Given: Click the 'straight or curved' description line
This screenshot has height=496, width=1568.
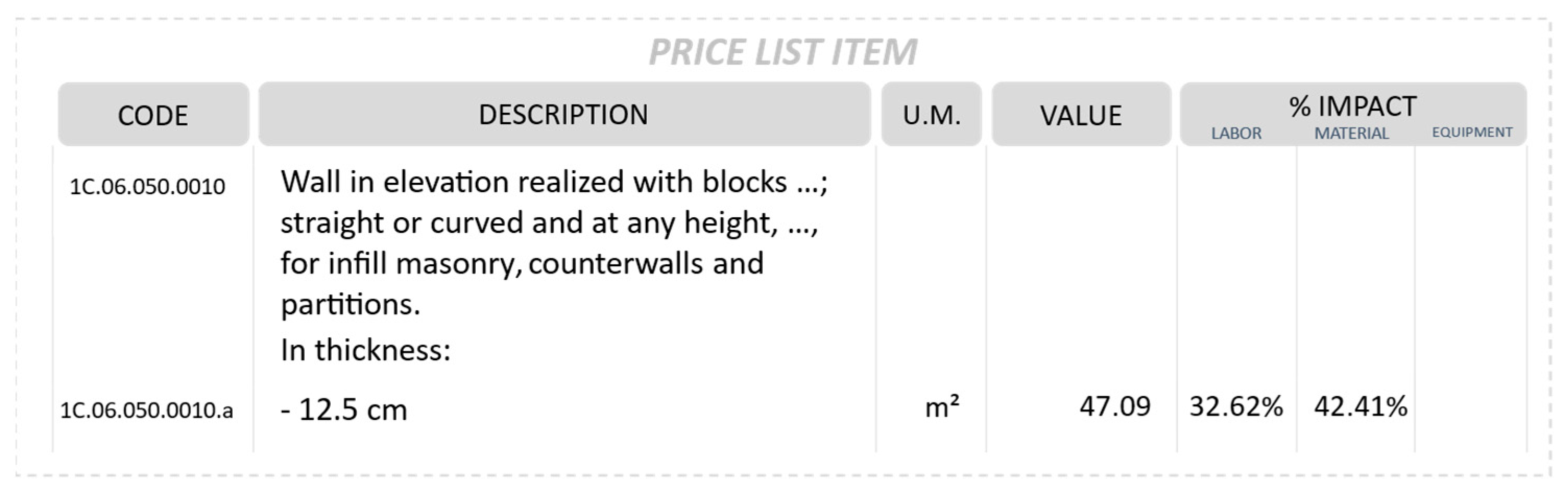Looking at the screenshot, I should pos(549,223).
